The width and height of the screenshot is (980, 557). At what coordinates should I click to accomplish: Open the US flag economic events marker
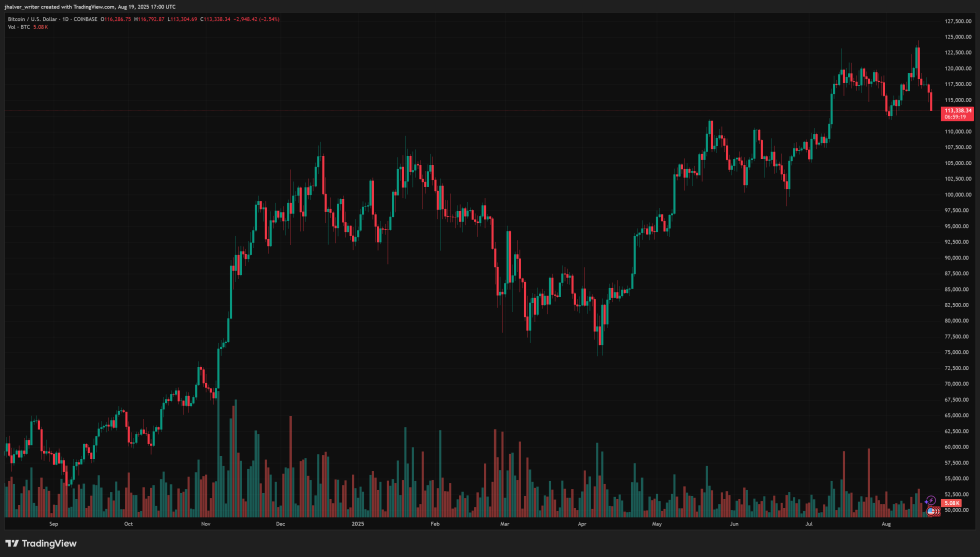tap(934, 510)
